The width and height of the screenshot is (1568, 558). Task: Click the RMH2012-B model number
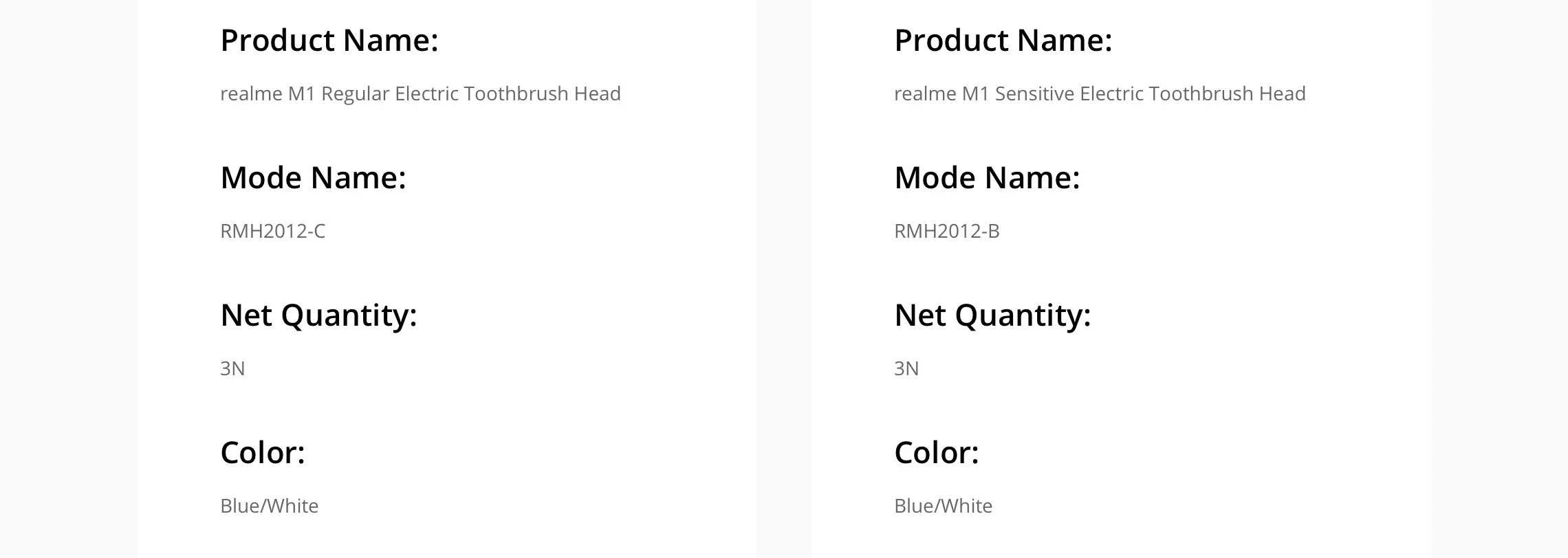coord(946,231)
